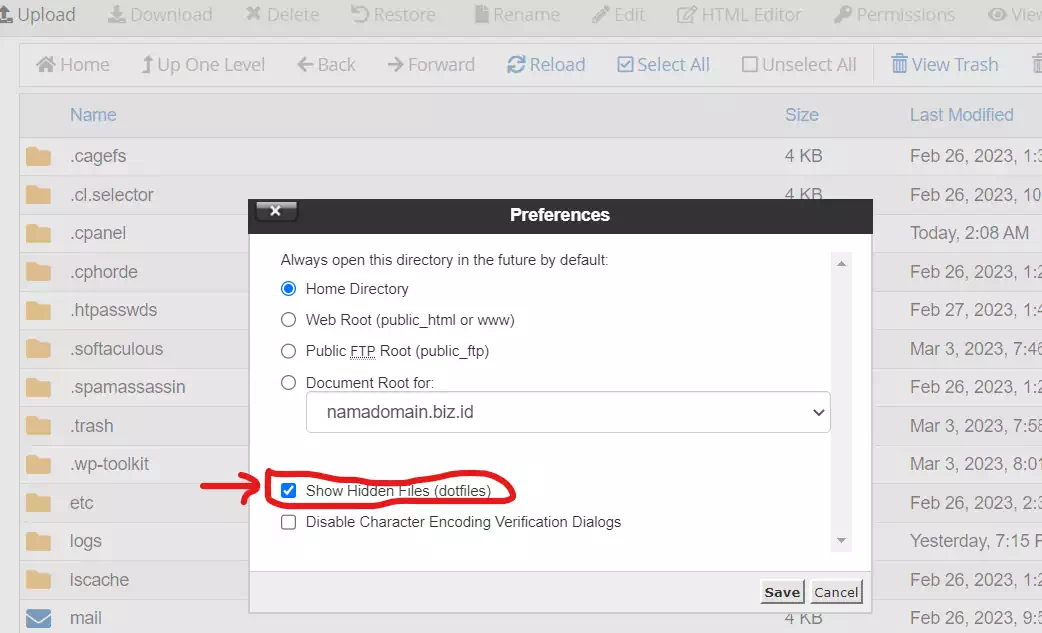1042x633 pixels.
Task: Go to Home in file manager
Action: [72, 64]
